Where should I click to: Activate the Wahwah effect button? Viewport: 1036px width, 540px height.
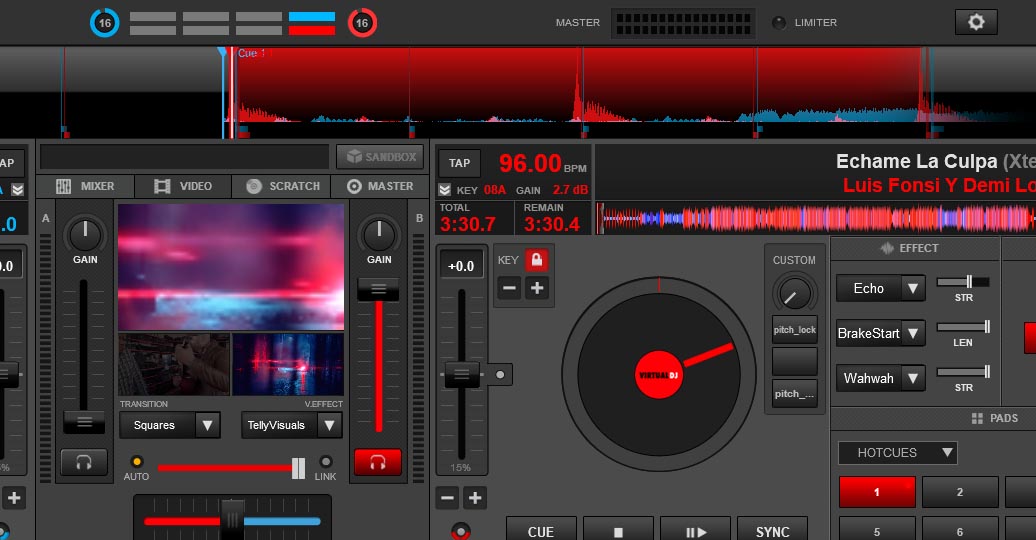868,378
